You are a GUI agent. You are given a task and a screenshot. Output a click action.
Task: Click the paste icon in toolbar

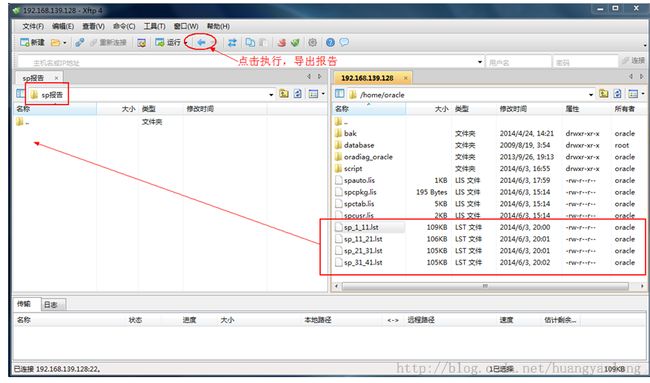(263, 42)
